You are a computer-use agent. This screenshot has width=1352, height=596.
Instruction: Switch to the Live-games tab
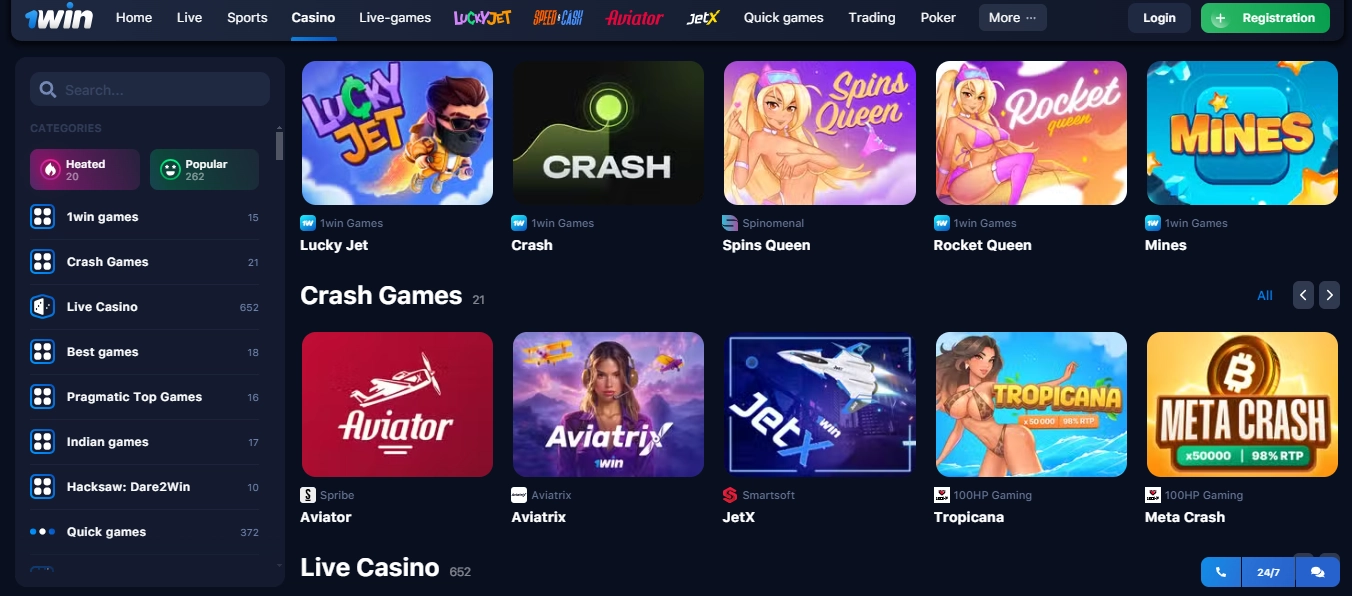[x=395, y=18]
